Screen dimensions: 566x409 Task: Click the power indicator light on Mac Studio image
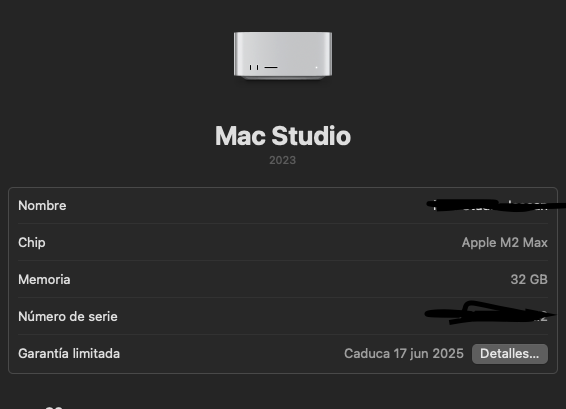(317, 68)
